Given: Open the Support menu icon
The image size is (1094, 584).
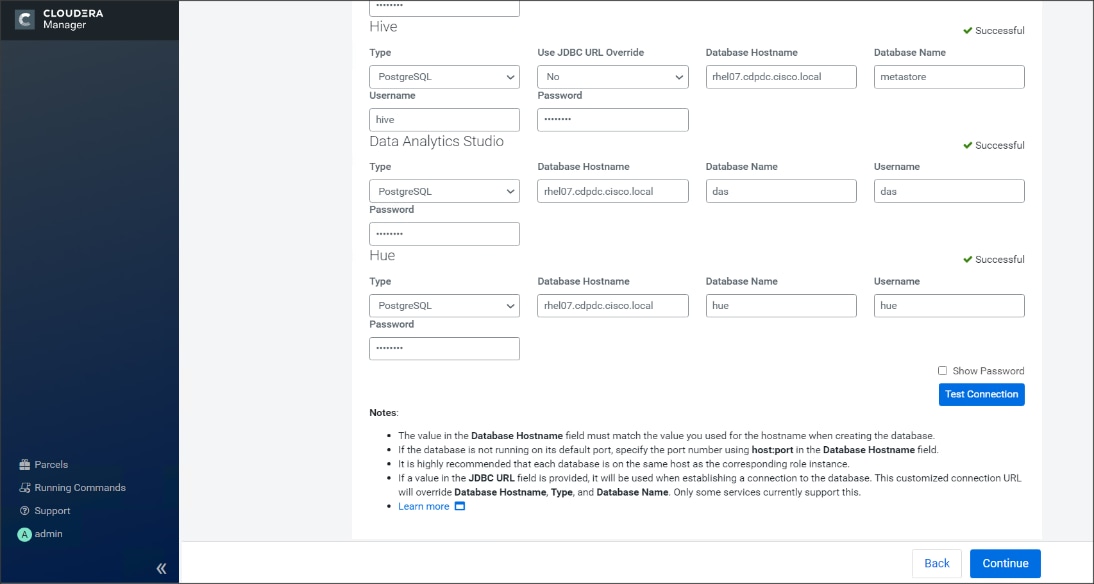Looking at the screenshot, I should coord(24,511).
